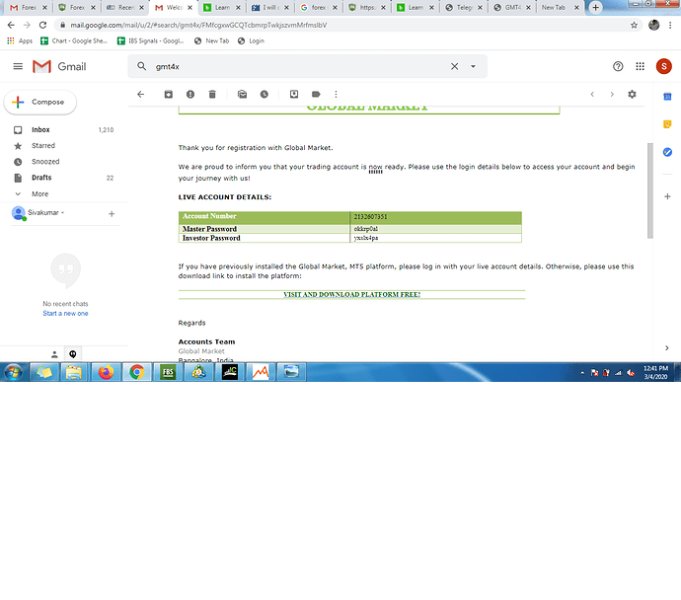Apply a label using the label icon

(316, 94)
